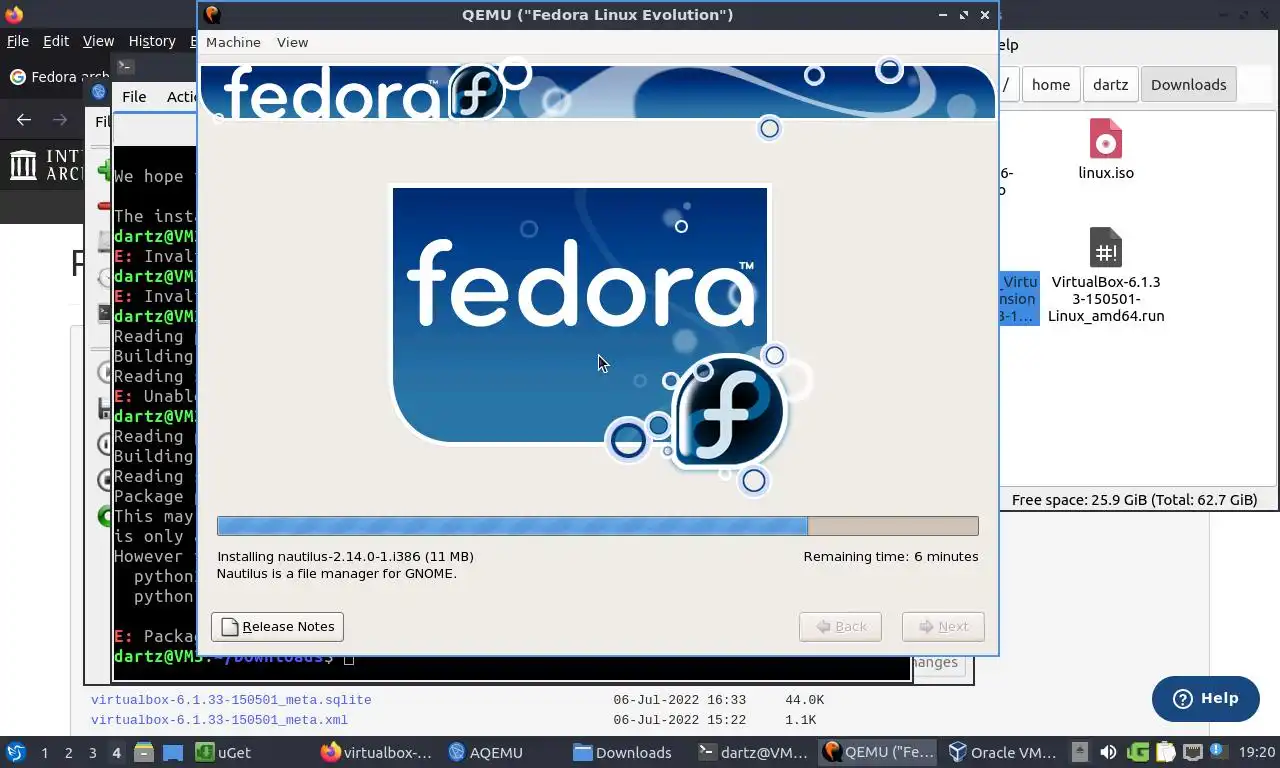Click the QEMU Fedora entry in the taskbar
The height and width of the screenshot is (768, 1280).
point(879,753)
